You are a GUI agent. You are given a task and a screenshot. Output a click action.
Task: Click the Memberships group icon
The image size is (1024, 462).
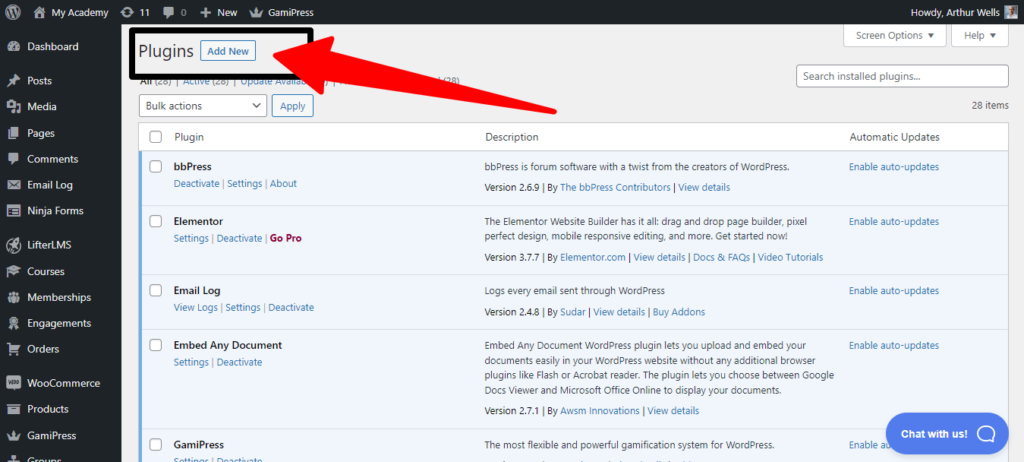[x=13, y=297]
